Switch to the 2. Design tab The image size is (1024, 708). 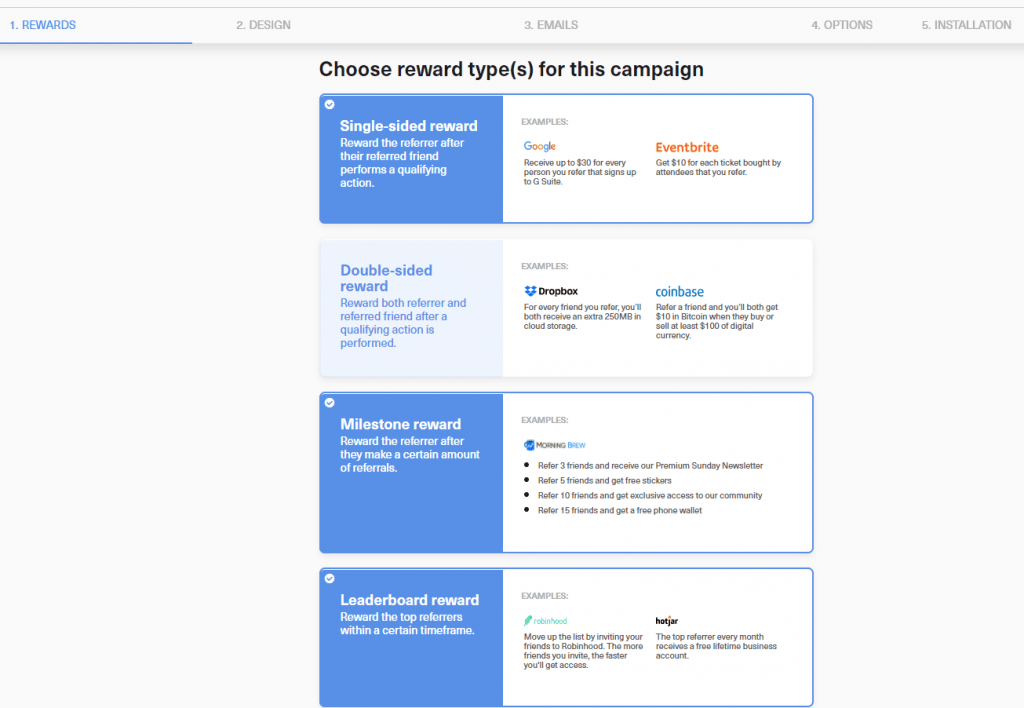click(x=263, y=25)
